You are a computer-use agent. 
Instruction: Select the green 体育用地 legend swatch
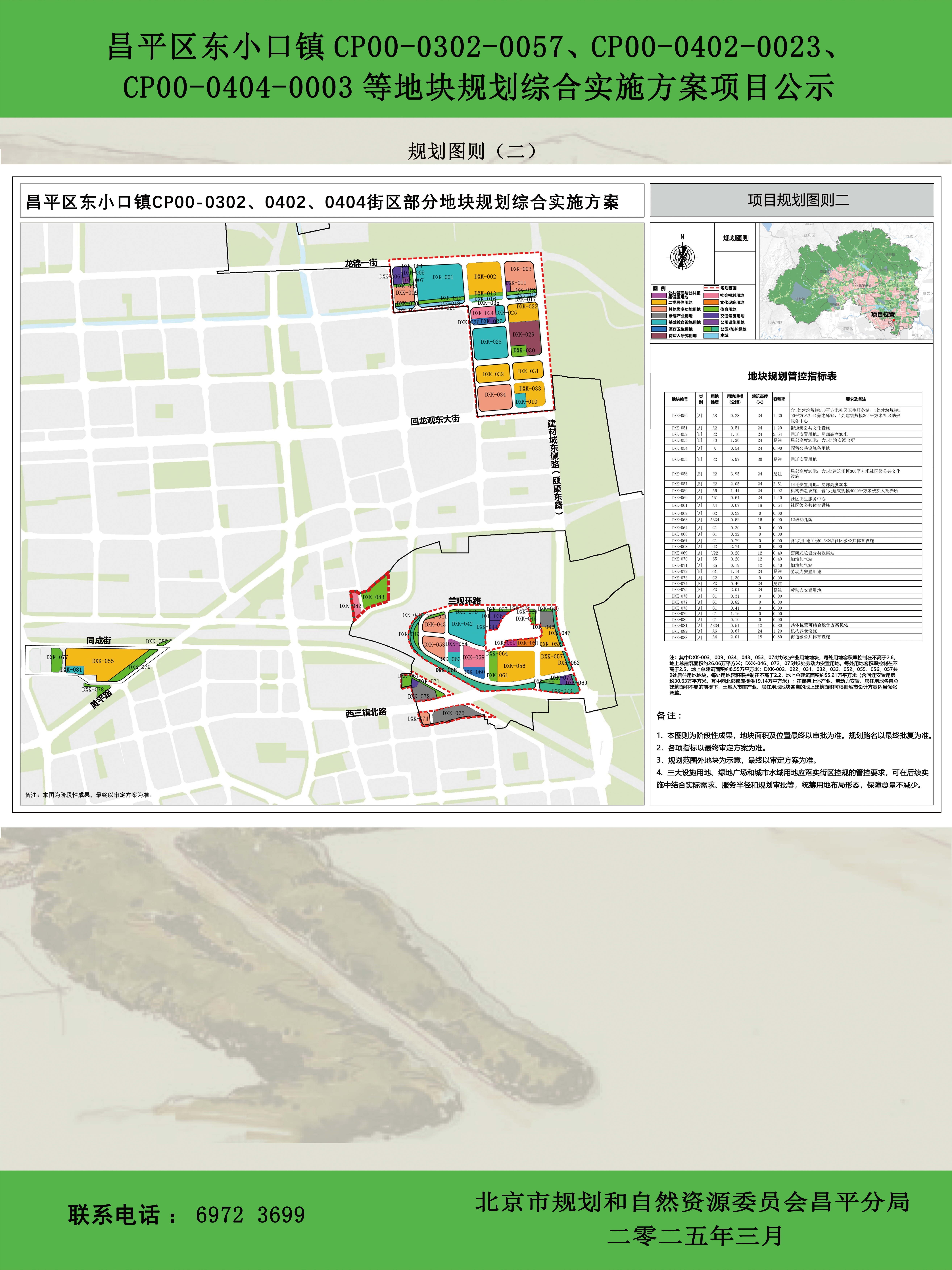(711, 309)
